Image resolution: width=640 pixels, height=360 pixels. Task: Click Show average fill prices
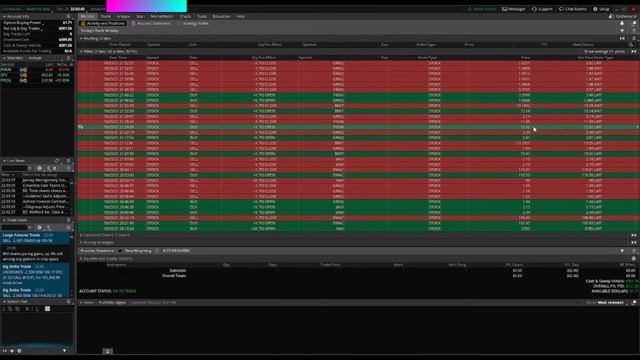click(604, 52)
